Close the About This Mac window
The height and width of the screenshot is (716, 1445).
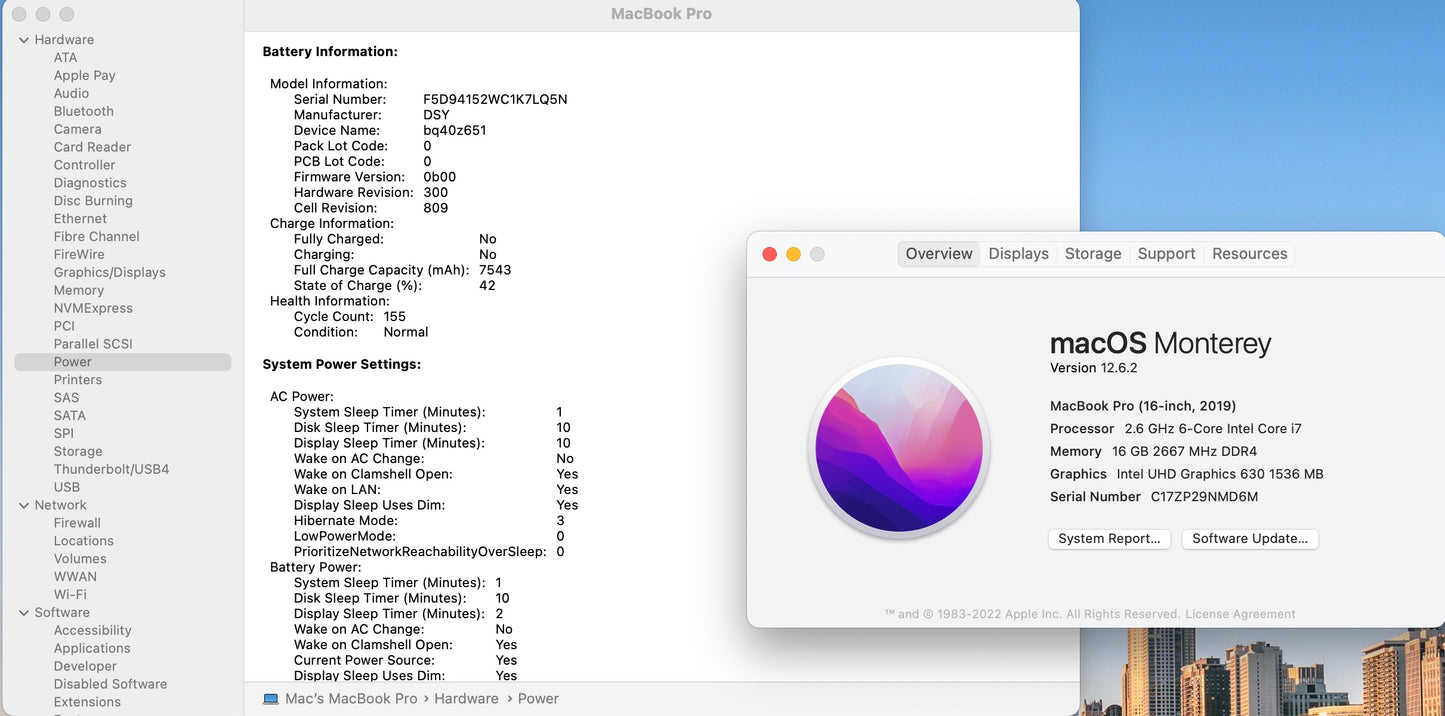point(769,254)
